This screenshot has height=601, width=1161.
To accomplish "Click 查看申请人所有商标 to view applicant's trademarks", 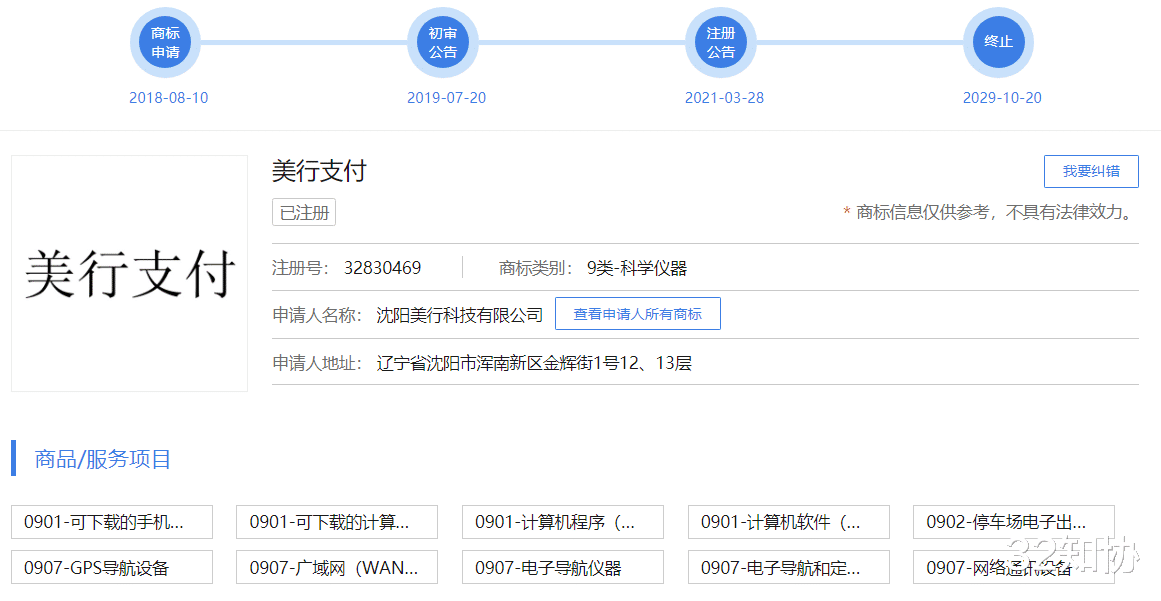I will (638, 313).
